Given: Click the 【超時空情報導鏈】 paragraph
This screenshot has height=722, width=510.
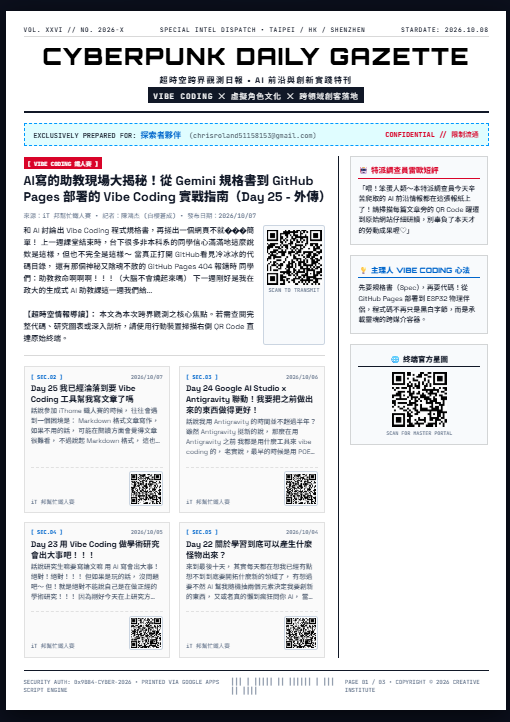Looking at the screenshot, I should point(139,326).
